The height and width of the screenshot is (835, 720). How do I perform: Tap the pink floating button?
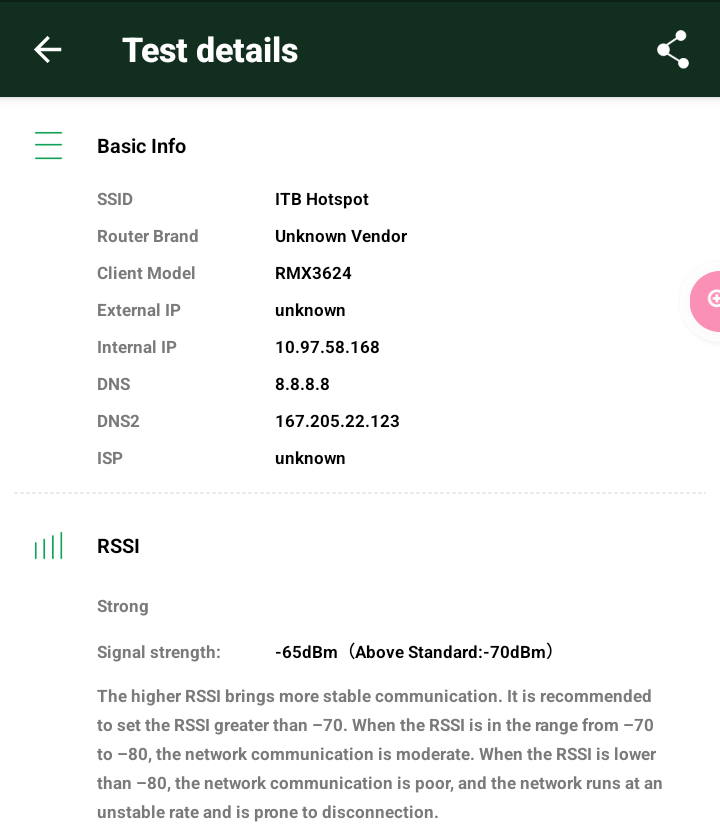pyautogui.click(x=708, y=300)
